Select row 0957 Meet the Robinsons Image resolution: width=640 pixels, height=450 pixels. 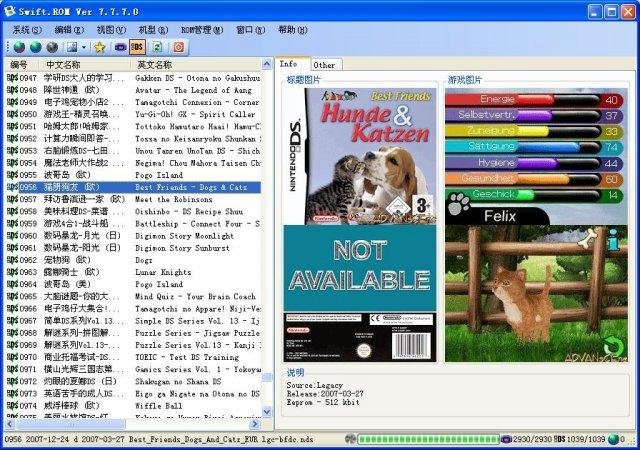pyautogui.click(x=133, y=199)
